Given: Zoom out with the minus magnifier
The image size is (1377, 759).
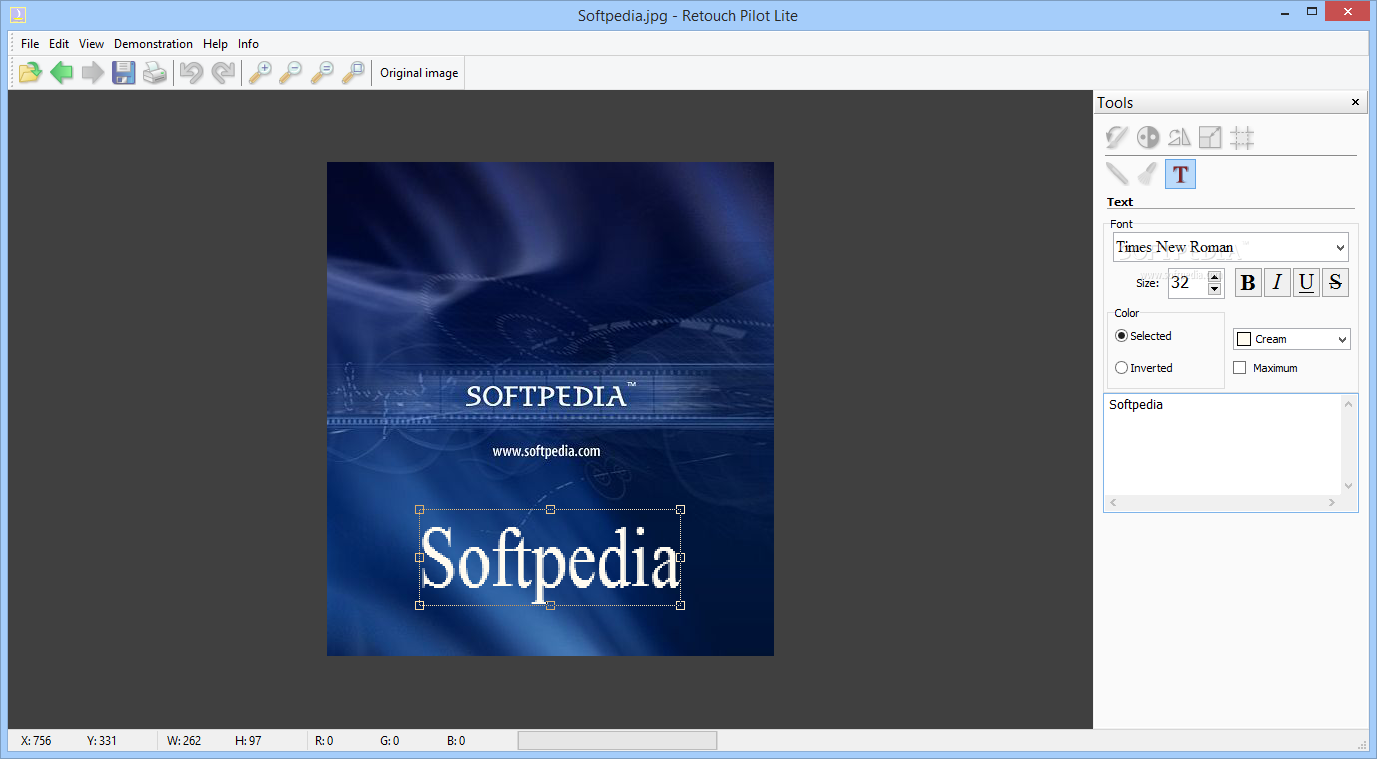Looking at the screenshot, I should 291,72.
